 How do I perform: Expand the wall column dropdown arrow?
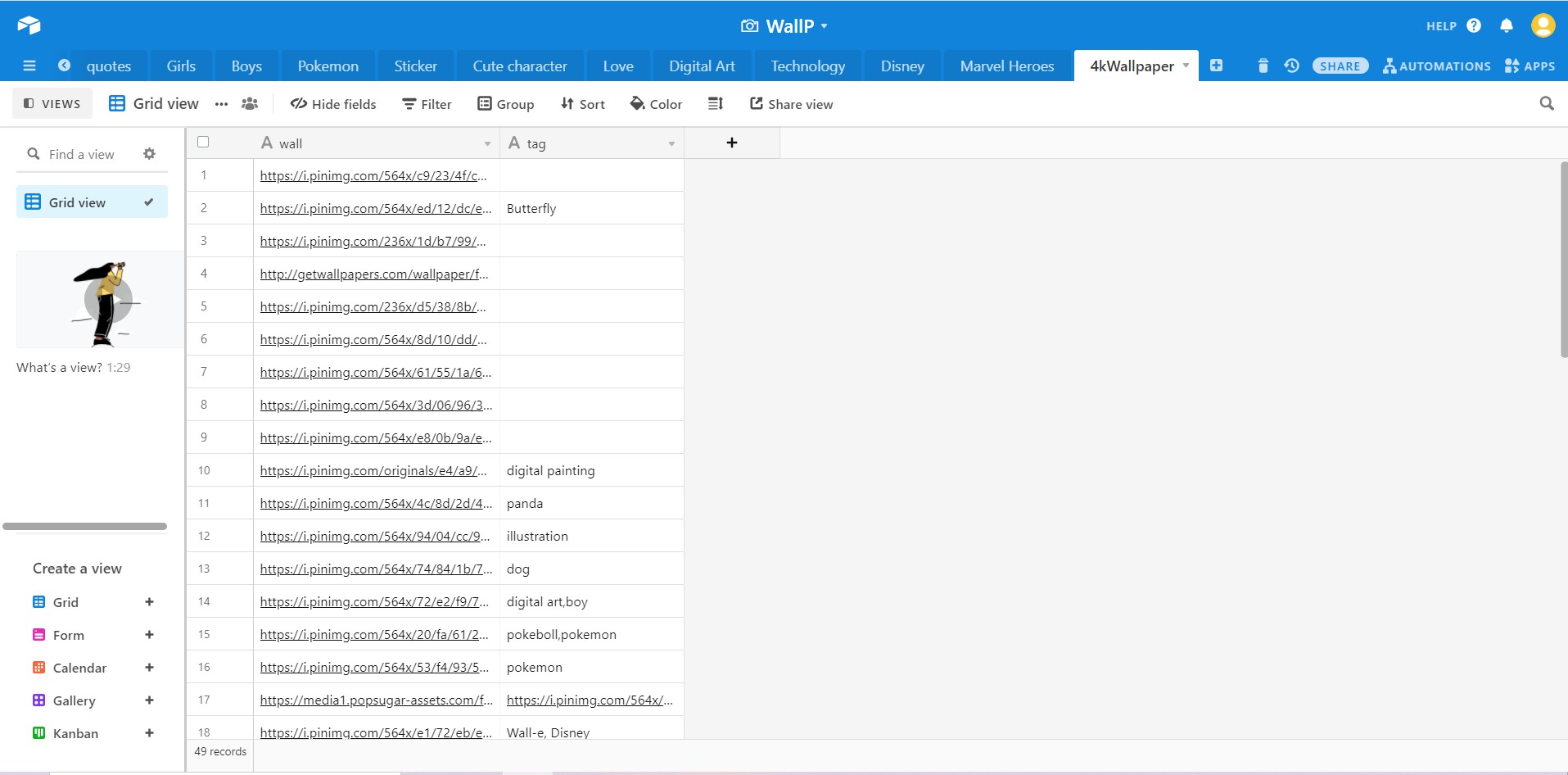(x=487, y=144)
